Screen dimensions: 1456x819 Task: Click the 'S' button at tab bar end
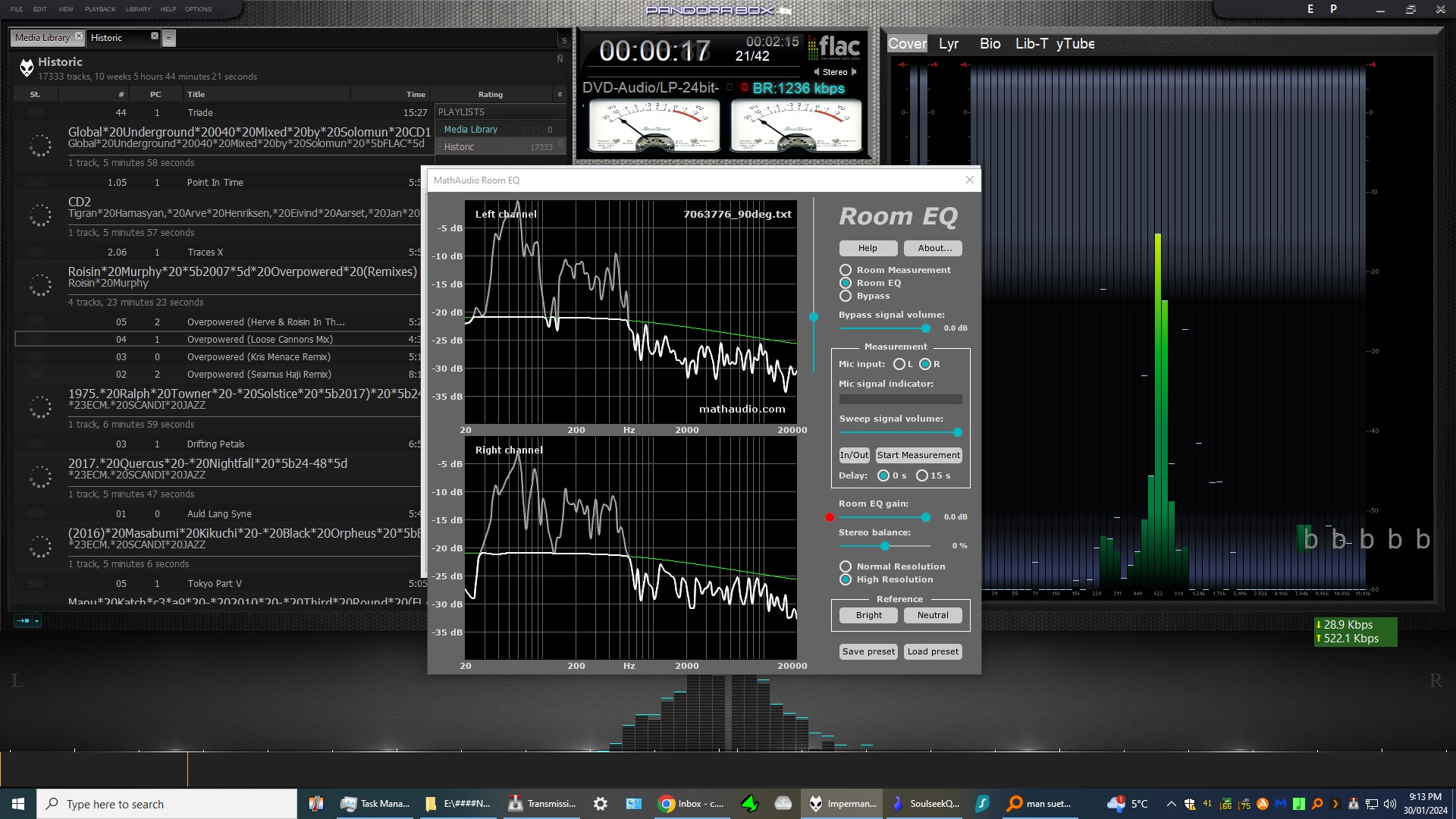tap(563, 40)
